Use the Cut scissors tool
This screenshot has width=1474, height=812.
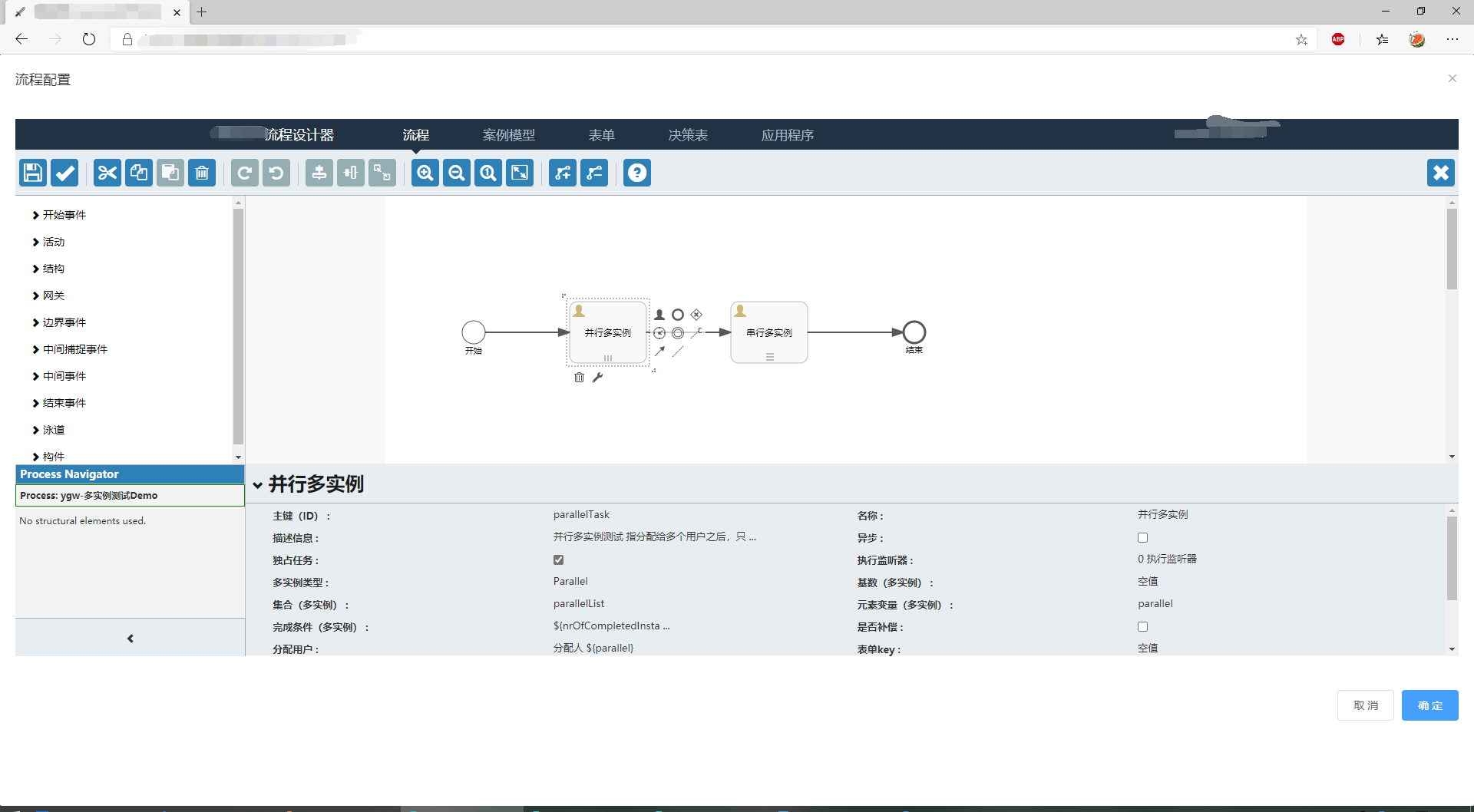[x=107, y=173]
